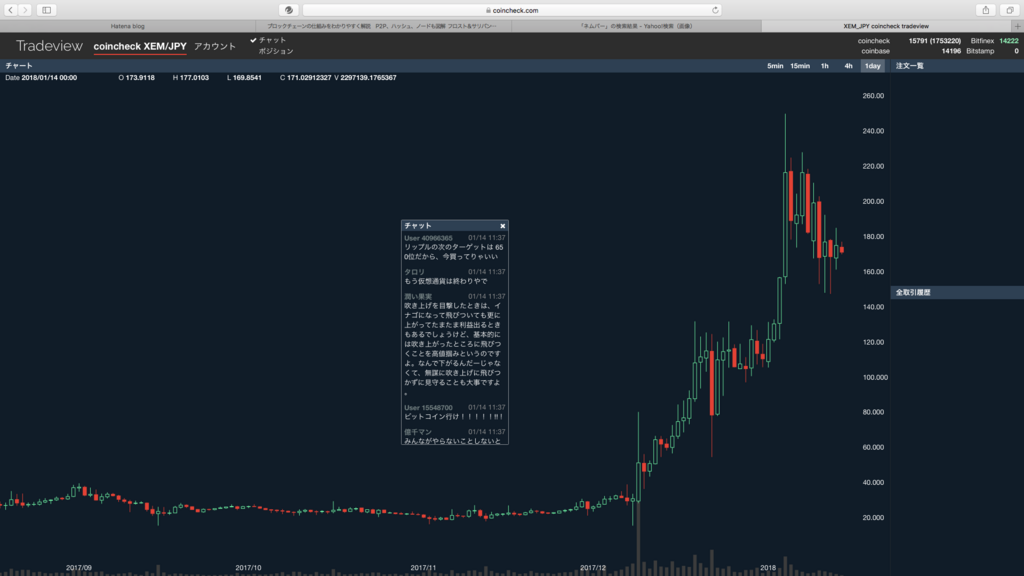Viewport: 1024px width, 576px height.
Task: Click the coincheck price 15791 ticker
Action: point(909,40)
